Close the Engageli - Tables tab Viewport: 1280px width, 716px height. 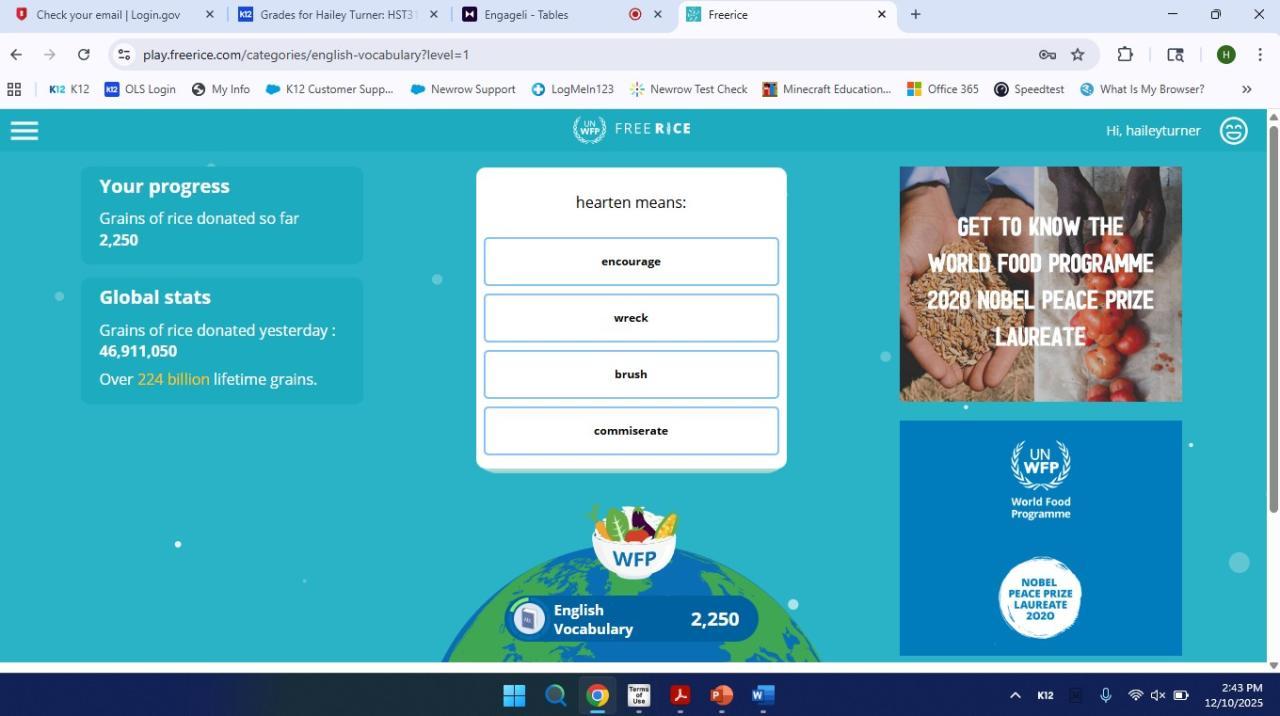(658, 15)
